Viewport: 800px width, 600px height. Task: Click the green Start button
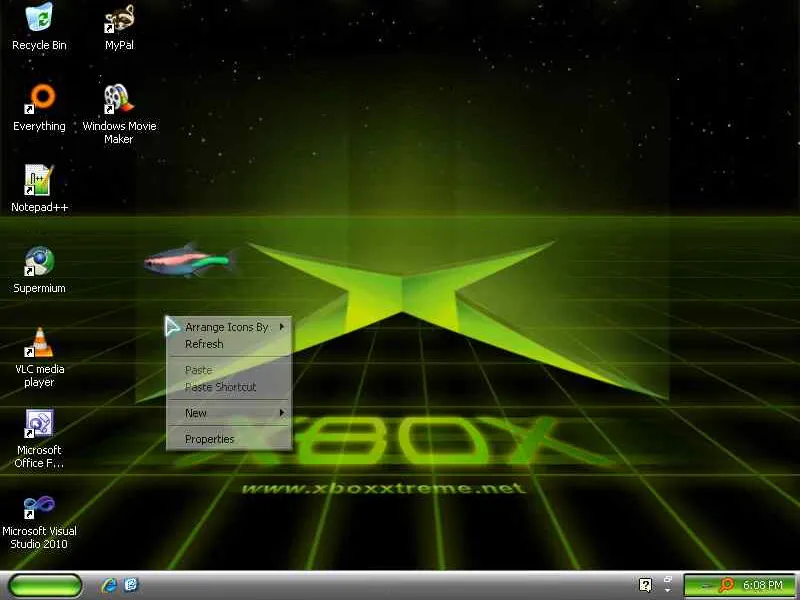pyautogui.click(x=45, y=585)
